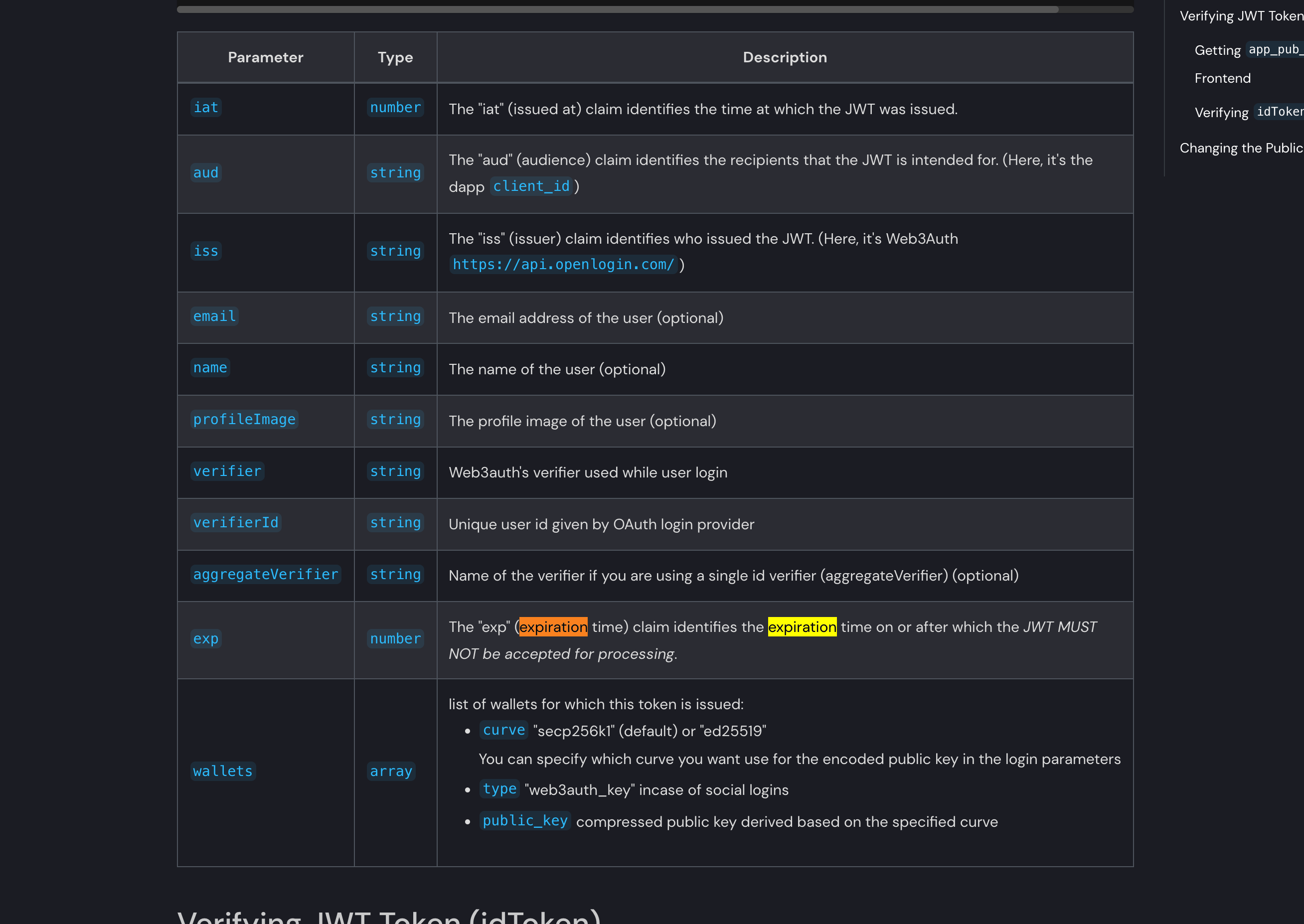Viewport: 1304px width, 924px height.
Task: Open the 'Verifying JWT Token' section
Action: [x=1240, y=16]
